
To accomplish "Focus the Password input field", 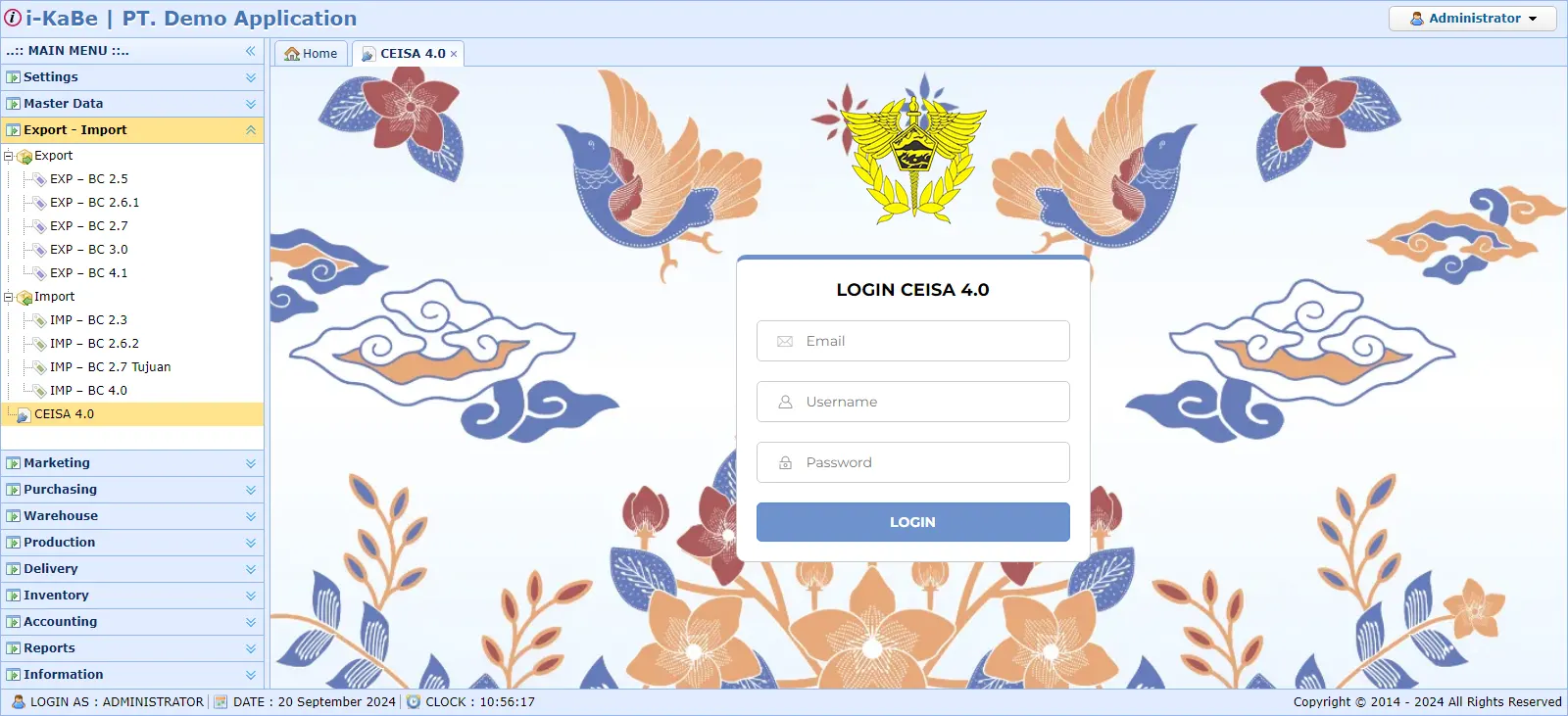I will click(912, 462).
